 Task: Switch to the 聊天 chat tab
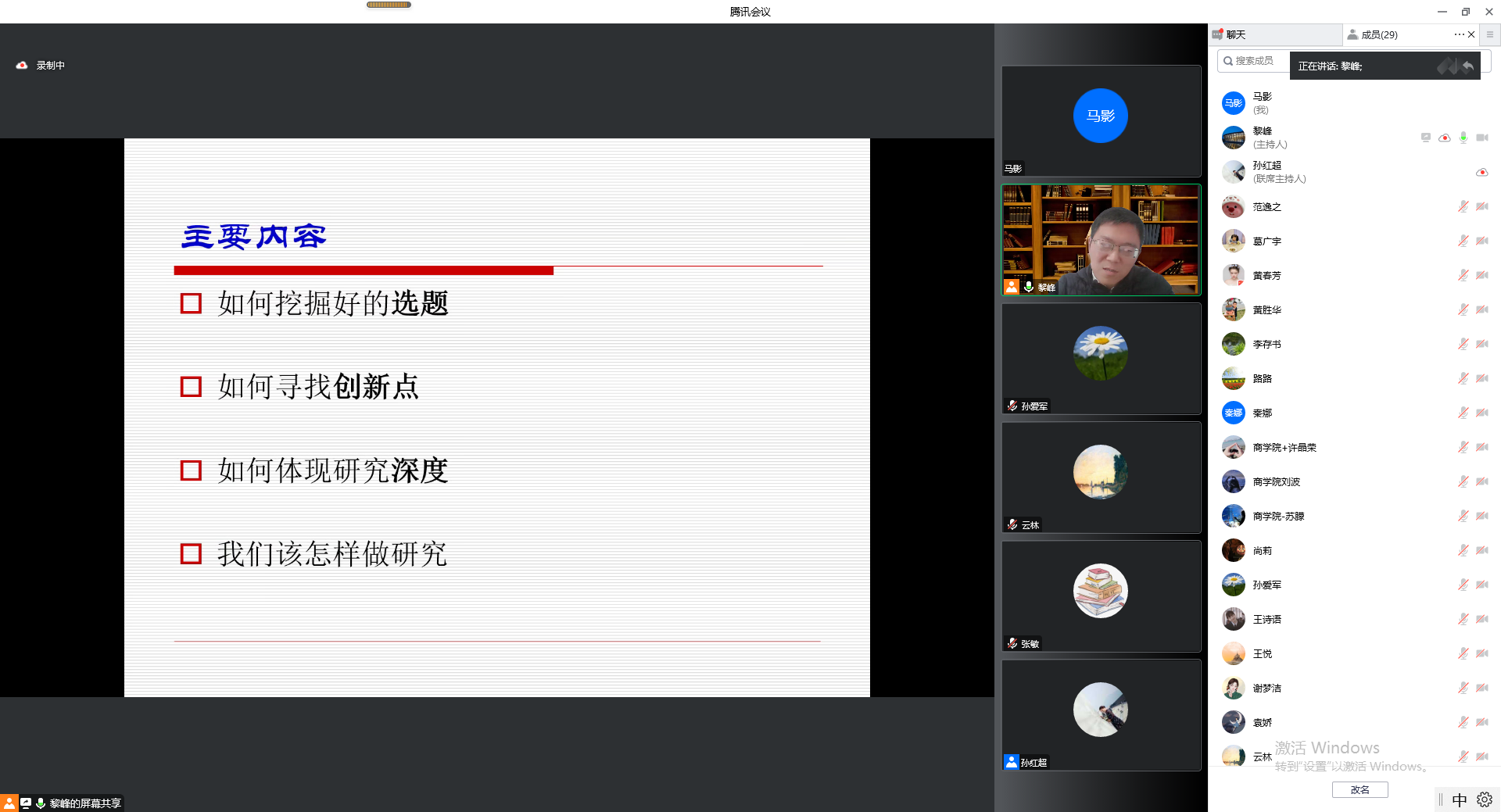click(x=1235, y=34)
